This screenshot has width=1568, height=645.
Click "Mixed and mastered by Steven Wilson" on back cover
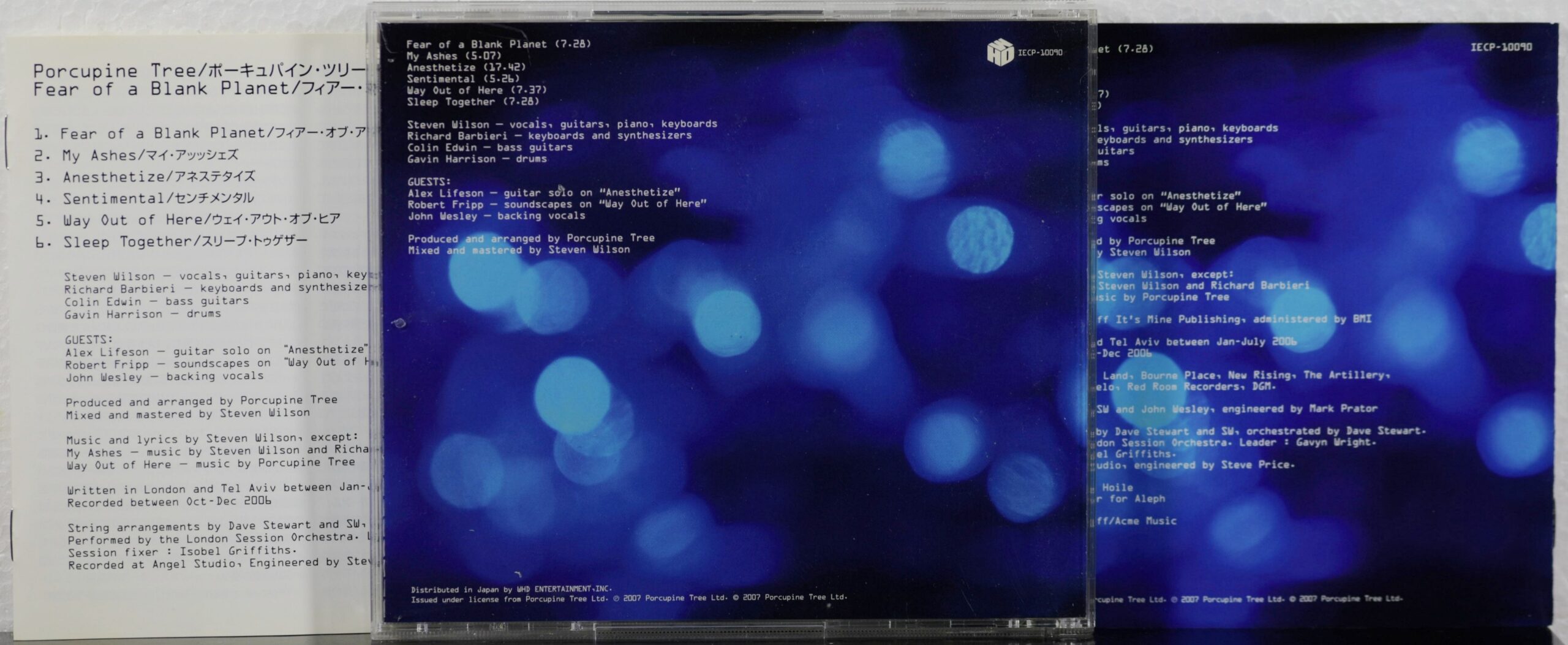coord(519,250)
